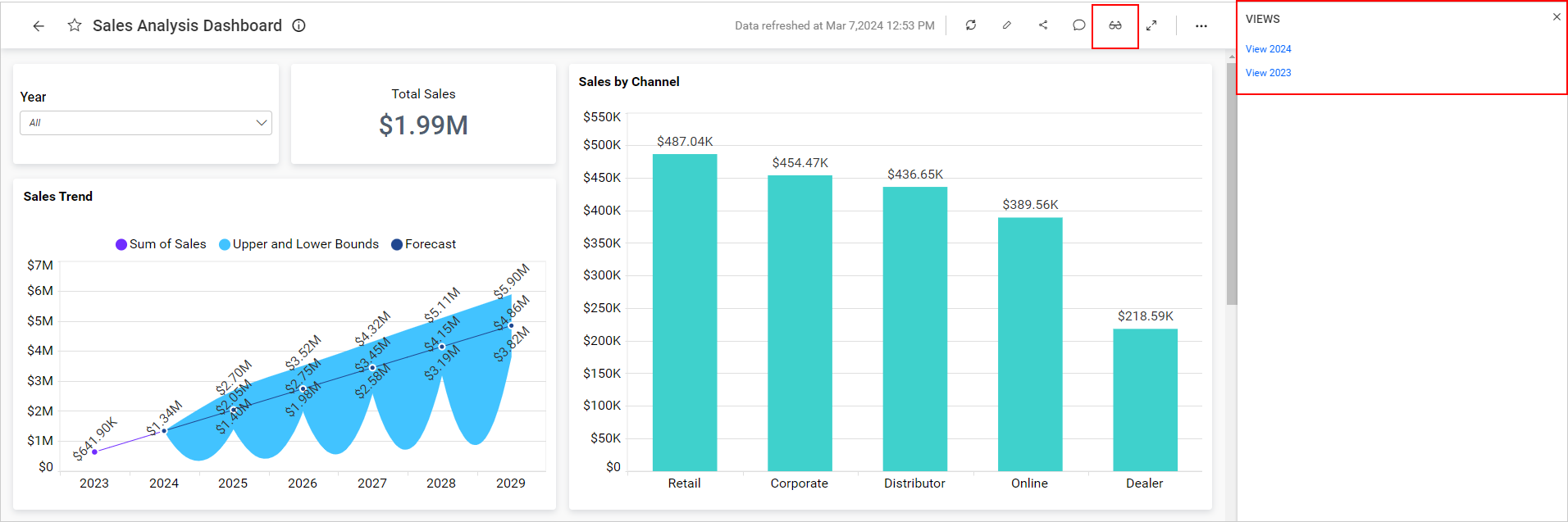Screen dimensions: 1568x522
Task: Open the View 2024 saved view
Action: coord(1268,49)
